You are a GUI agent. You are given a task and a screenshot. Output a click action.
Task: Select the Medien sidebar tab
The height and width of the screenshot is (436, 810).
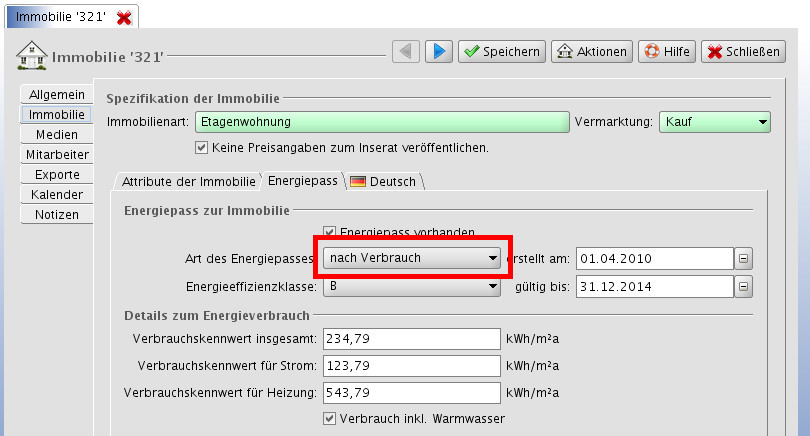tap(56, 134)
